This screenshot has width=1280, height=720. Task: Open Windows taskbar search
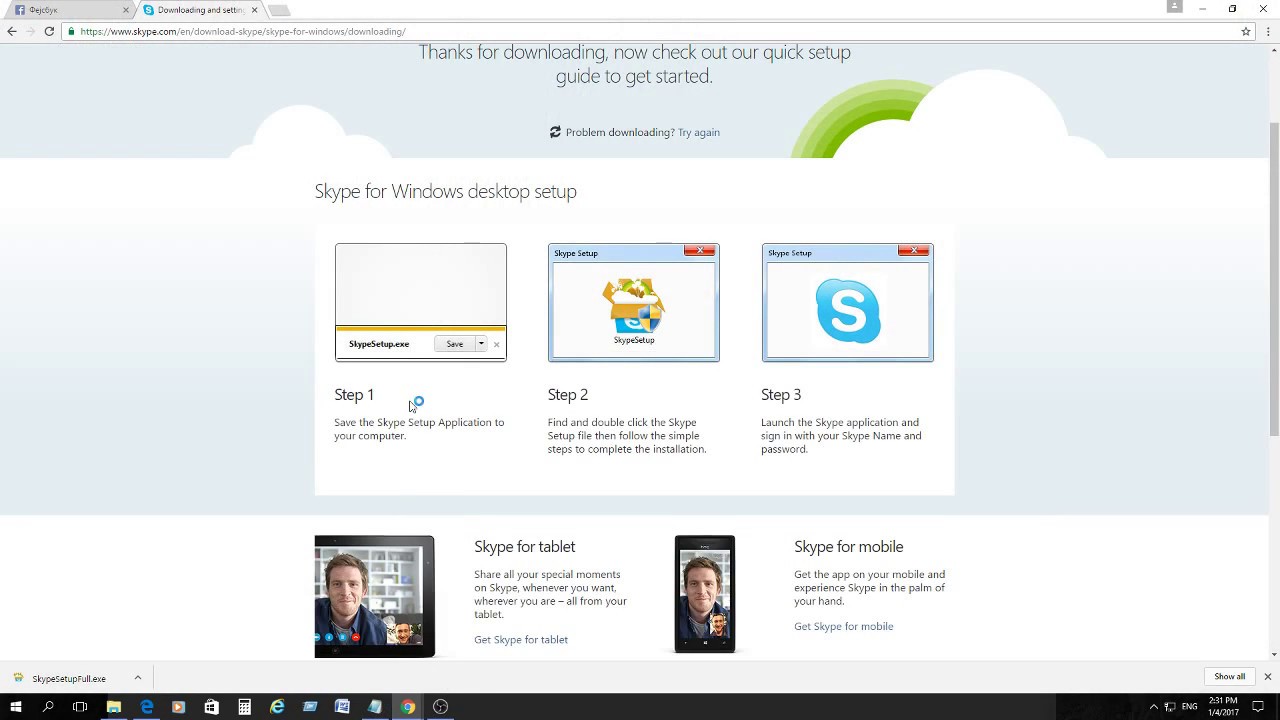click(48, 707)
